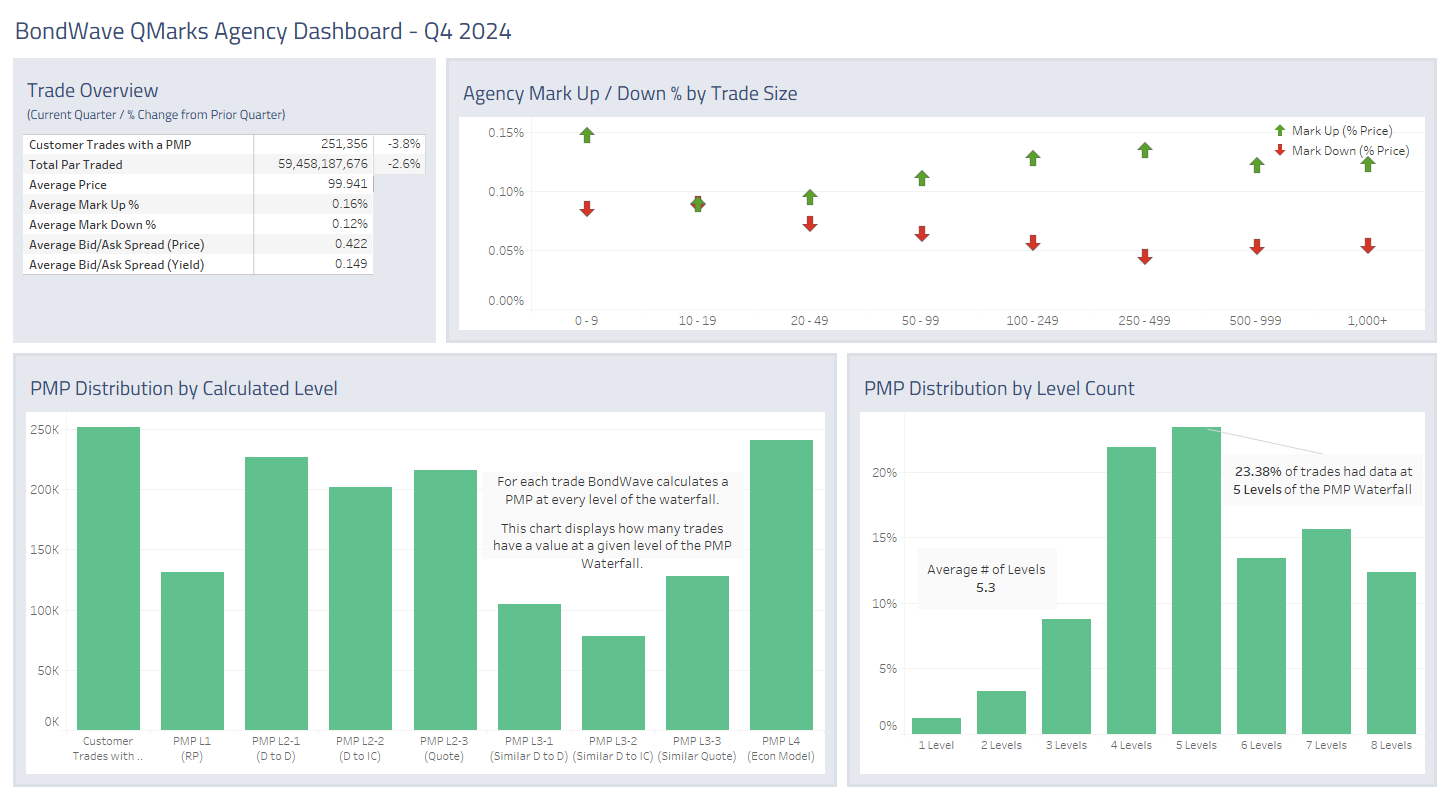Select the PMP L3-2 (Similar D to IC) bar
The height and width of the screenshot is (800, 1450).
pos(613,683)
